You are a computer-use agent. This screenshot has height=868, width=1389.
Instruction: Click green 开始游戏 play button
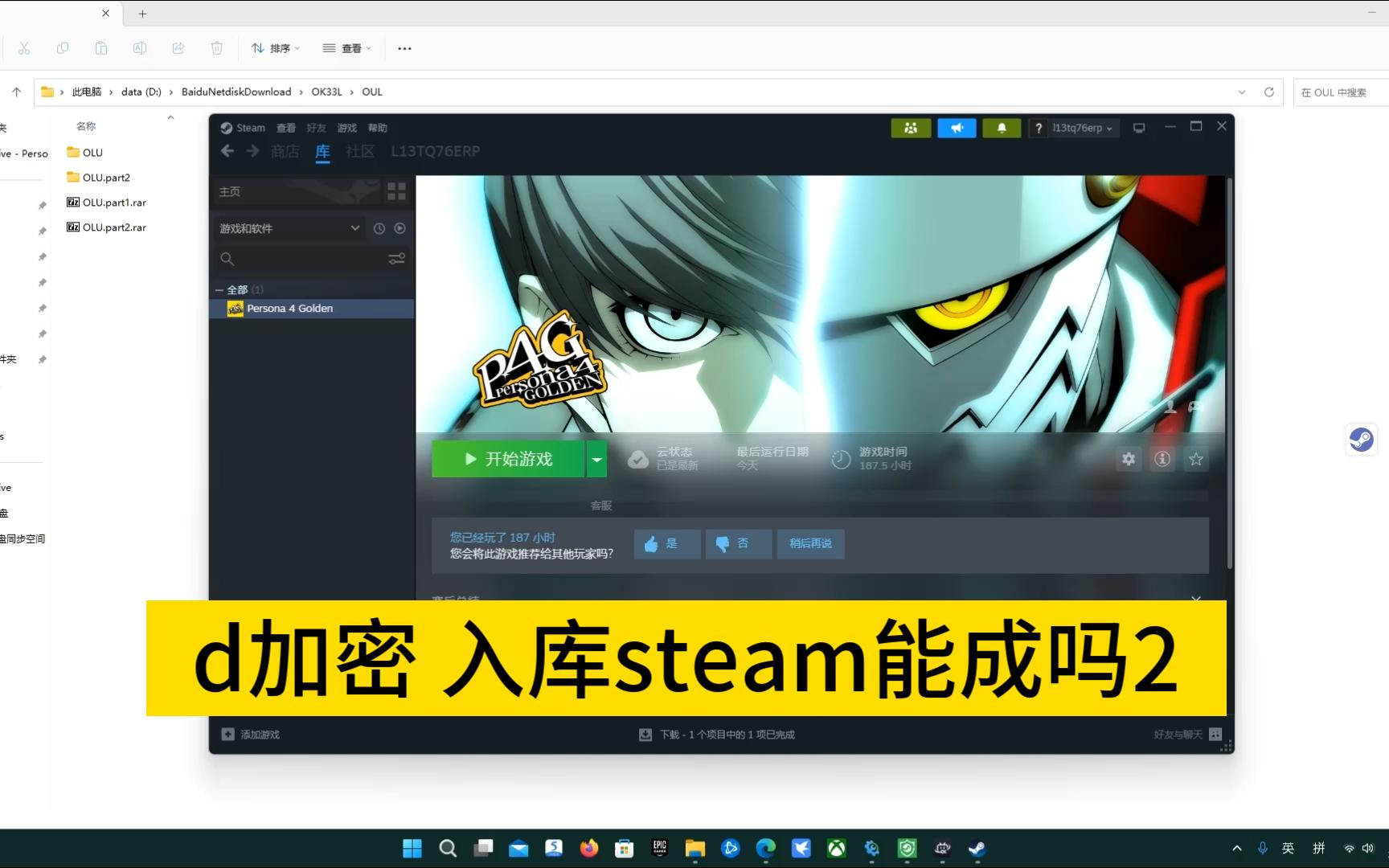pos(508,459)
